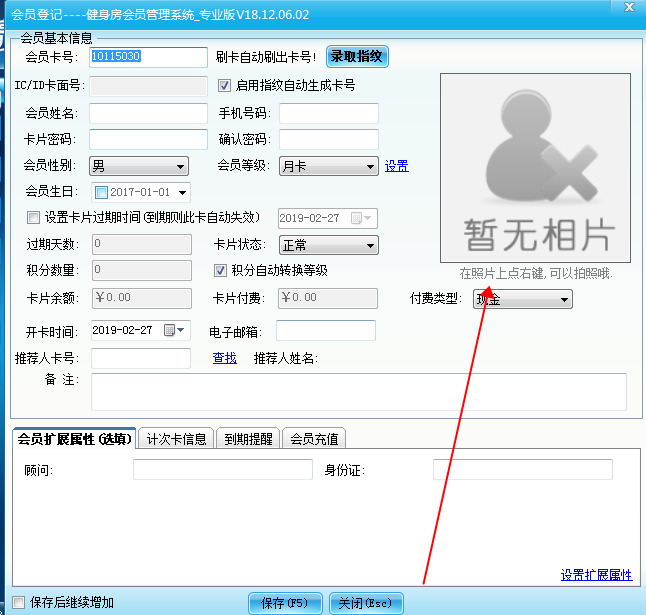The width and height of the screenshot is (646, 615).
Task: Click the 录取指纹 fingerprint button
Action: [357, 56]
